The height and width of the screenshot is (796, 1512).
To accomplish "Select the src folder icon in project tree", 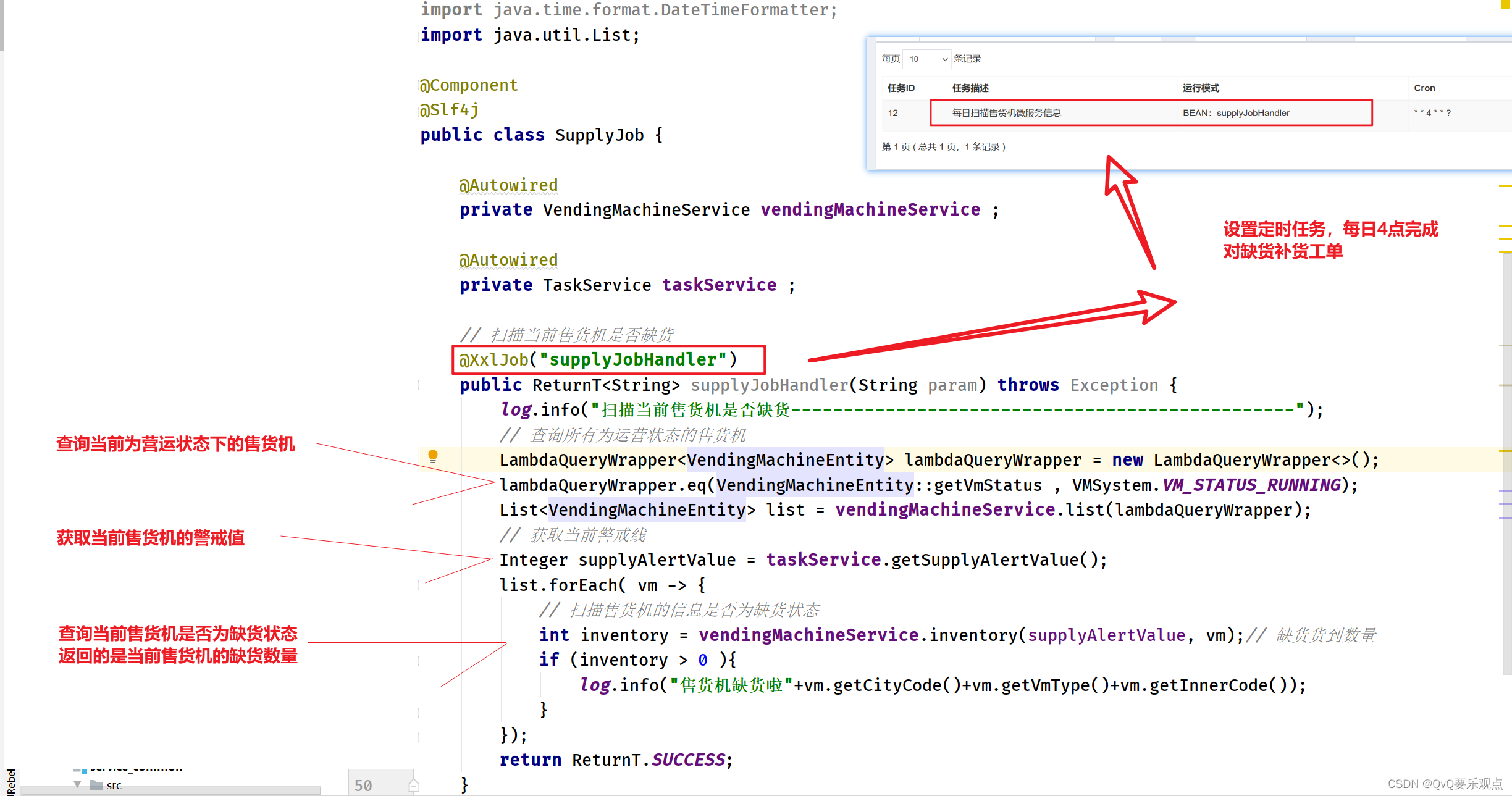I will pos(96,785).
